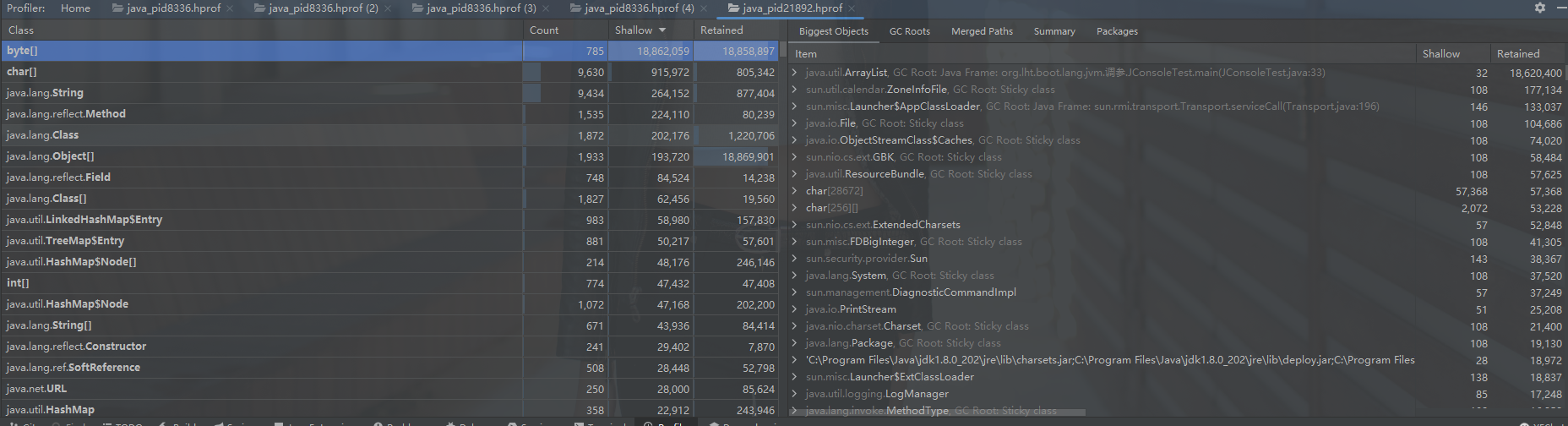
Task: Expand the sun.misc.Launcher$AppClassLoader entry
Action: click(x=795, y=106)
